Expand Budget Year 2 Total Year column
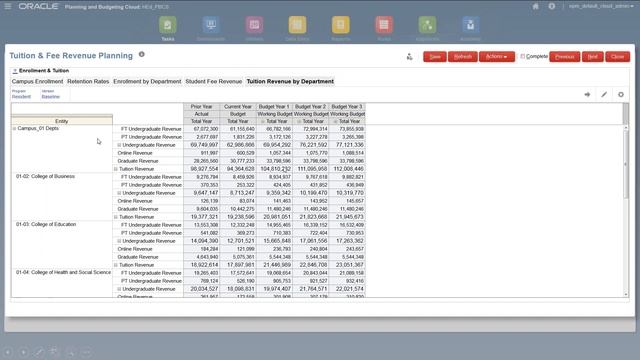The width and height of the screenshot is (640, 360). tap(299, 122)
